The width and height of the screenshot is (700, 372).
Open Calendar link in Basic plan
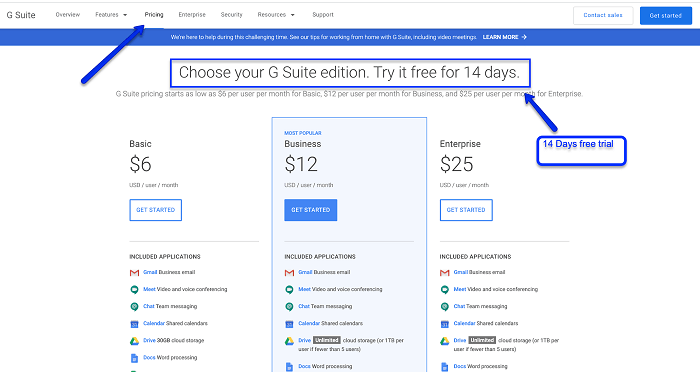tap(154, 323)
